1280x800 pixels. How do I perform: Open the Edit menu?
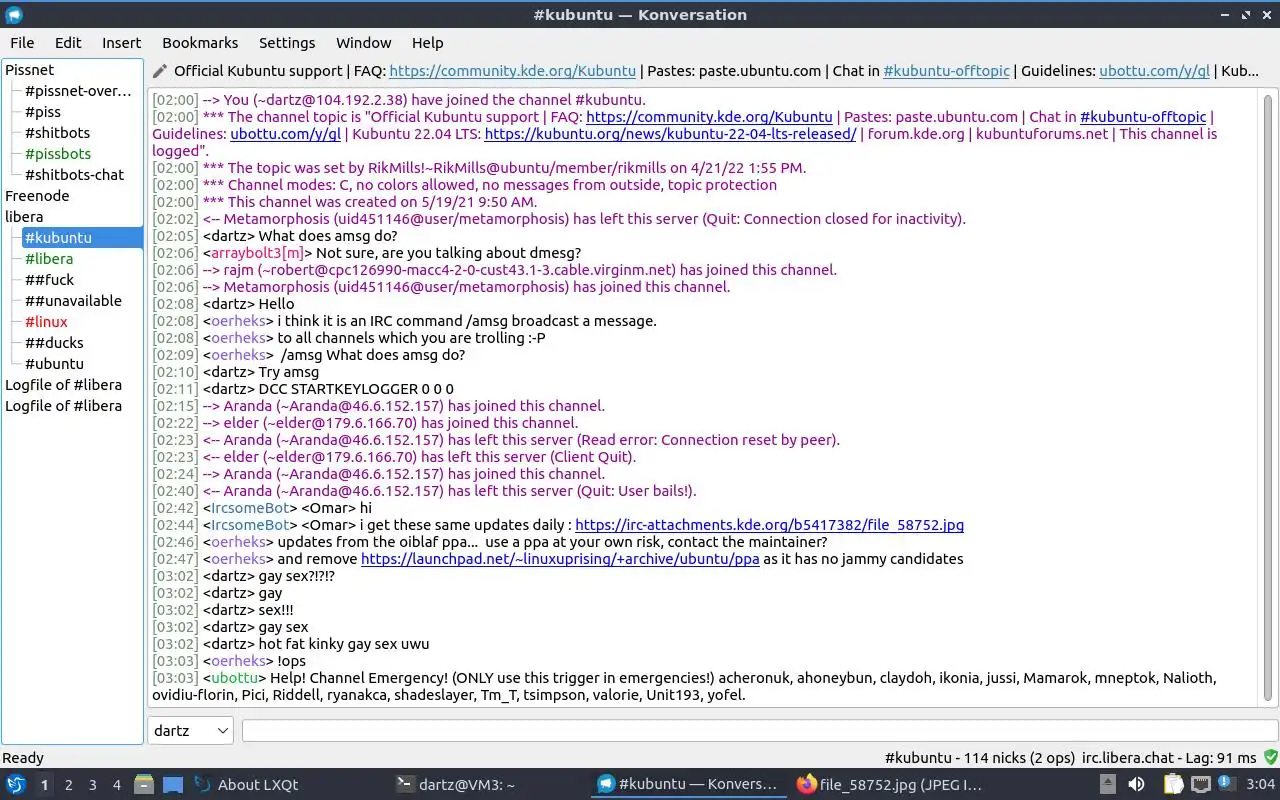pyautogui.click(x=68, y=43)
